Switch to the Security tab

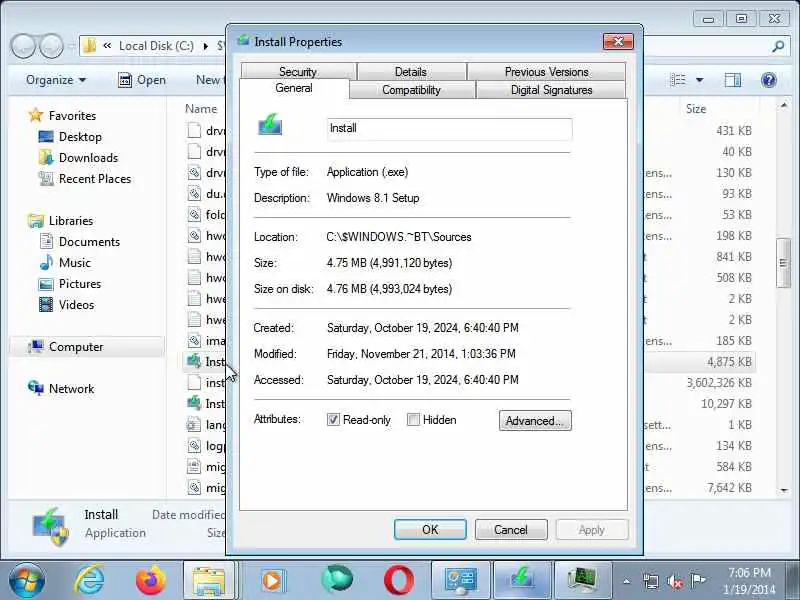tap(298, 71)
